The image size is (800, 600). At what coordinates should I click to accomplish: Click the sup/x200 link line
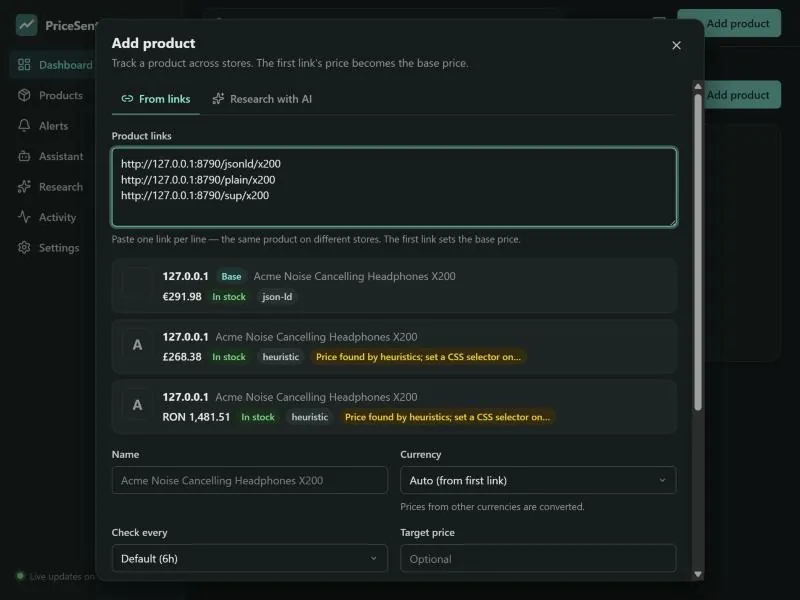(195, 195)
